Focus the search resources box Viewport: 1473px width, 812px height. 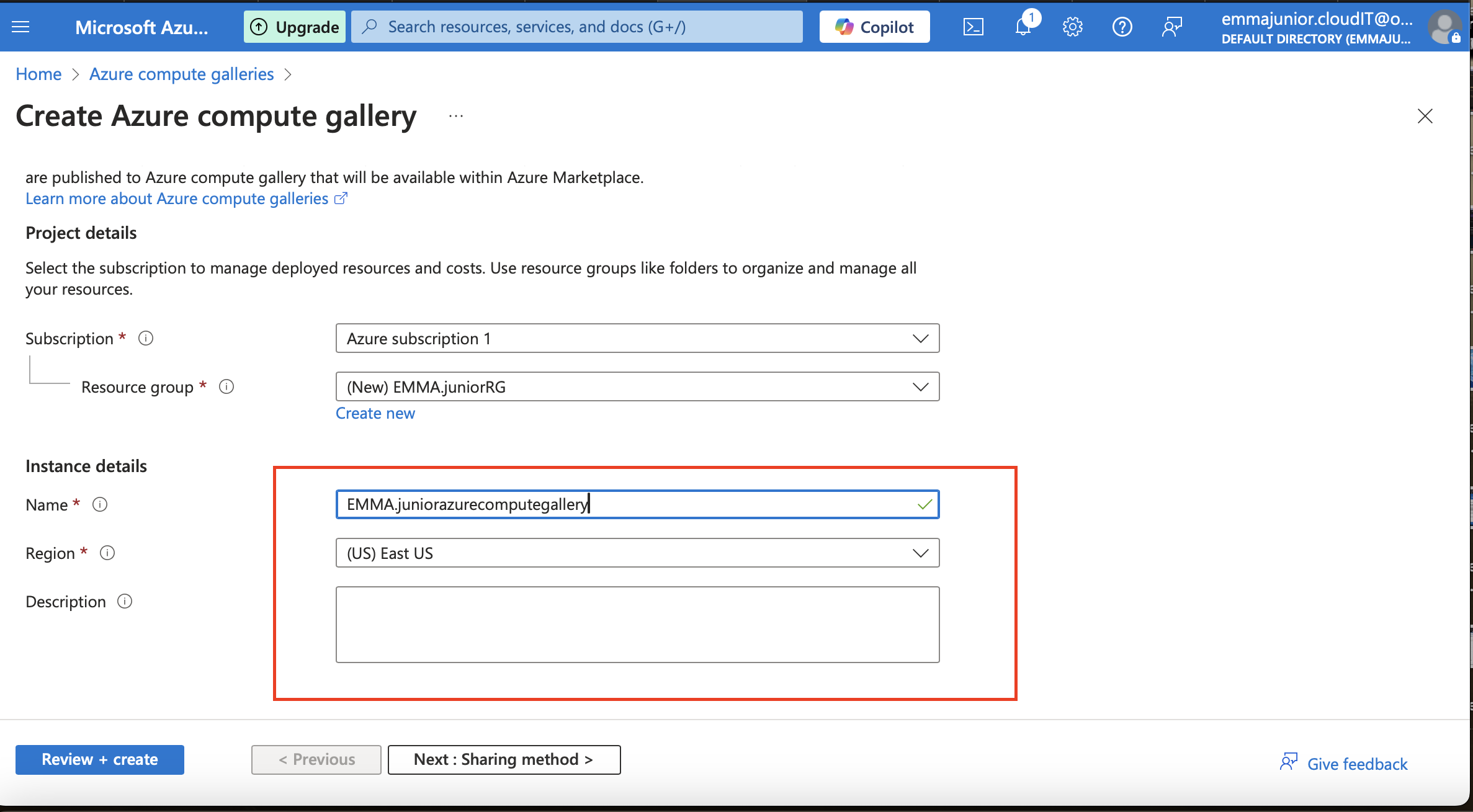pos(577,27)
